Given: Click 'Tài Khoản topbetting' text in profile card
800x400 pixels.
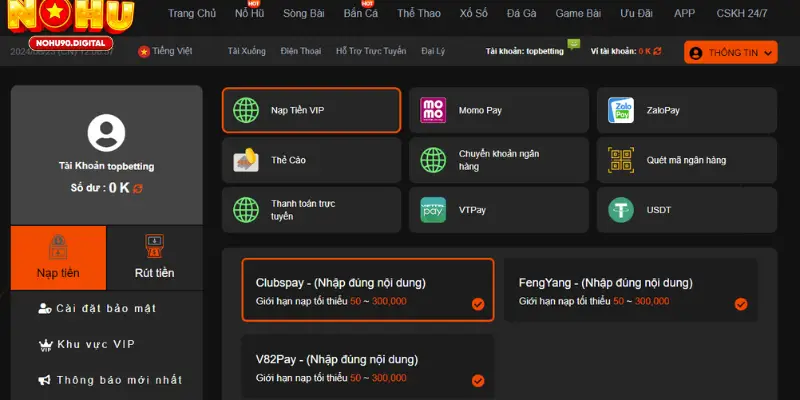Looking at the screenshot, I should pyautogui.click(x=106, y=166).
